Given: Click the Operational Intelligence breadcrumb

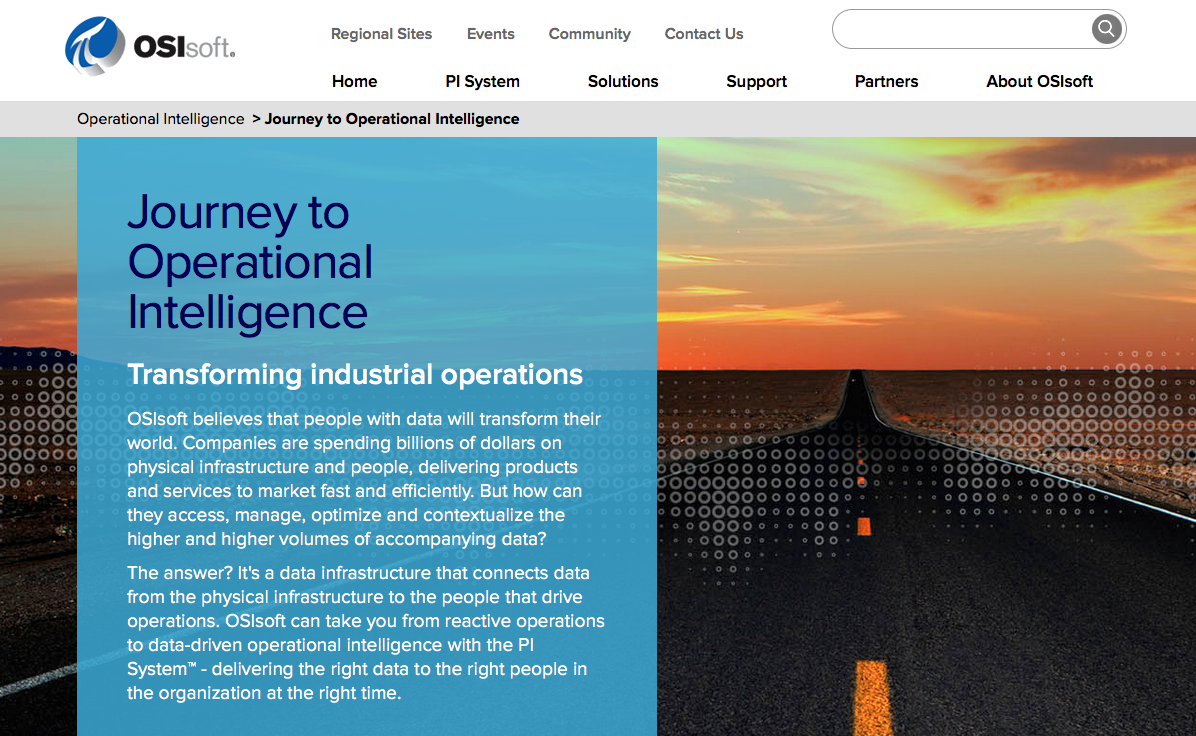Looking at the screenshot, I should tap(160, 119).
